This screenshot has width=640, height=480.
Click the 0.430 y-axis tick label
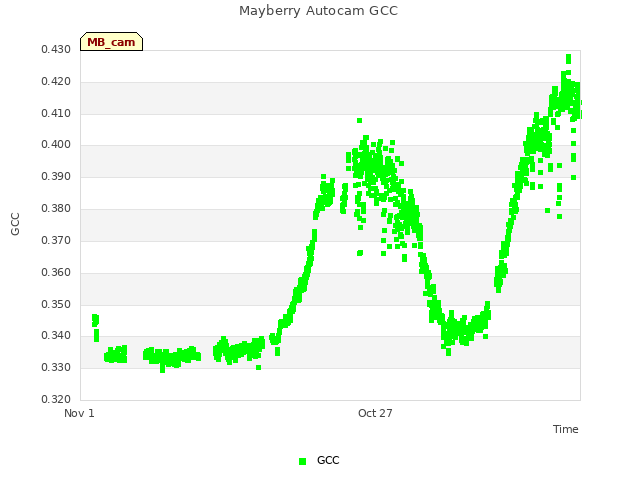[56, 50]
